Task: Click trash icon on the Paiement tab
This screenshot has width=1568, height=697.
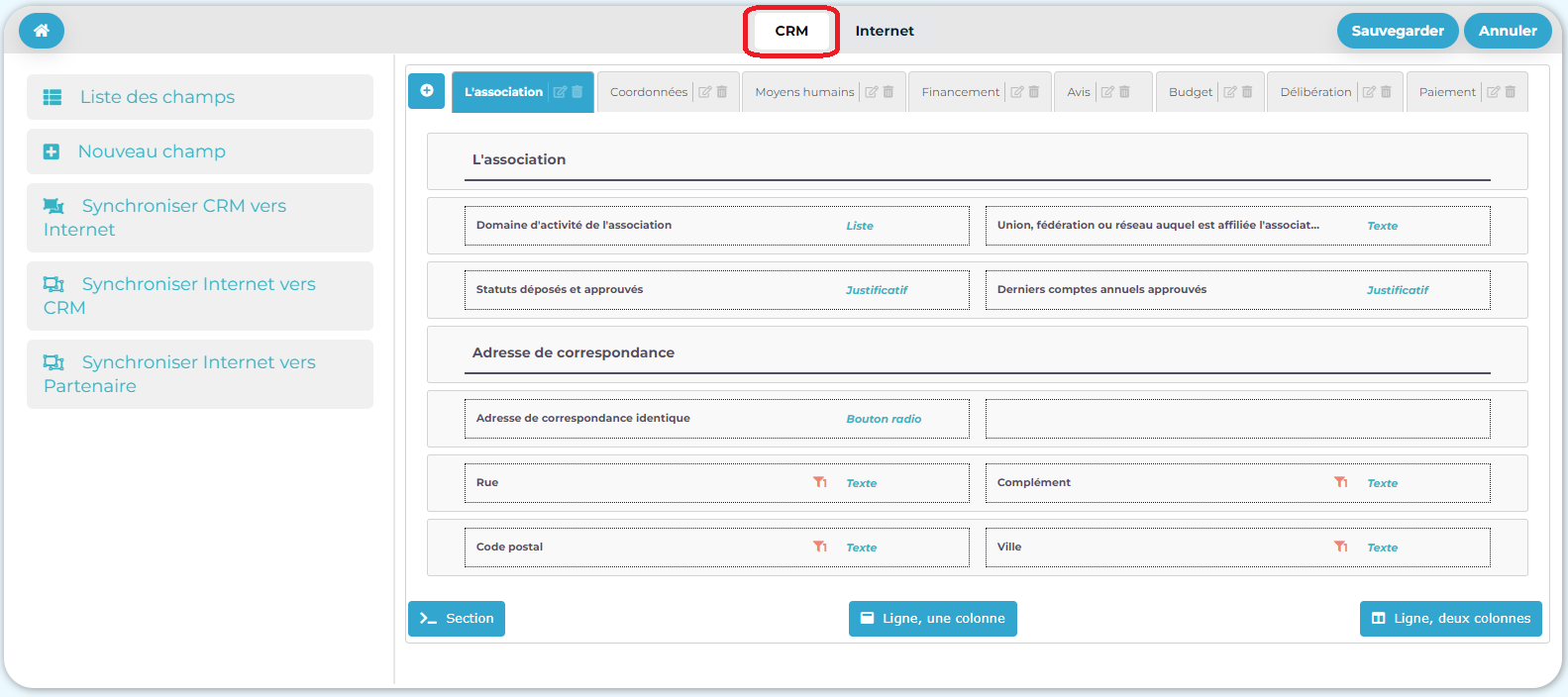Action: 1511,92
